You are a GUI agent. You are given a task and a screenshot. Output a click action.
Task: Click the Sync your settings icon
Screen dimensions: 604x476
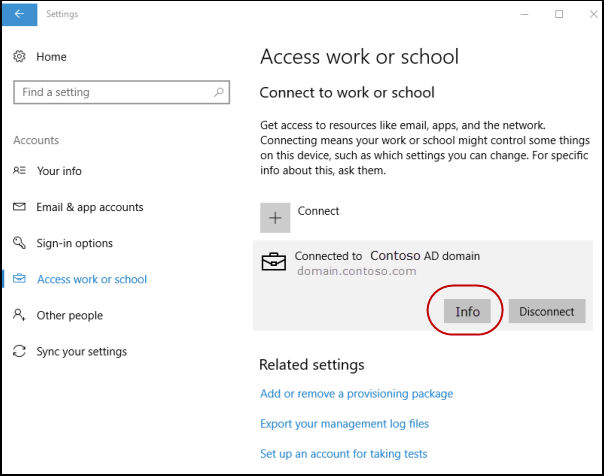[x=20, y=351]
